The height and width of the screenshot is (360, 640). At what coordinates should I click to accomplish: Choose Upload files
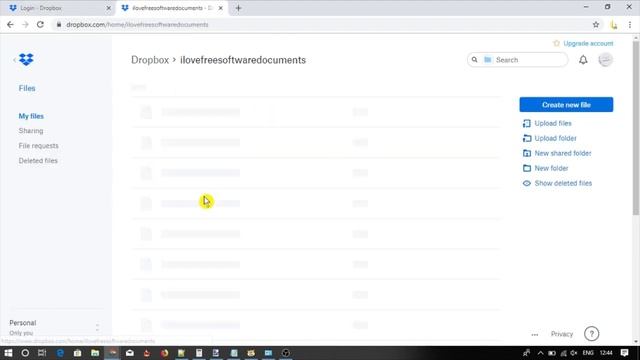point(553,123)
